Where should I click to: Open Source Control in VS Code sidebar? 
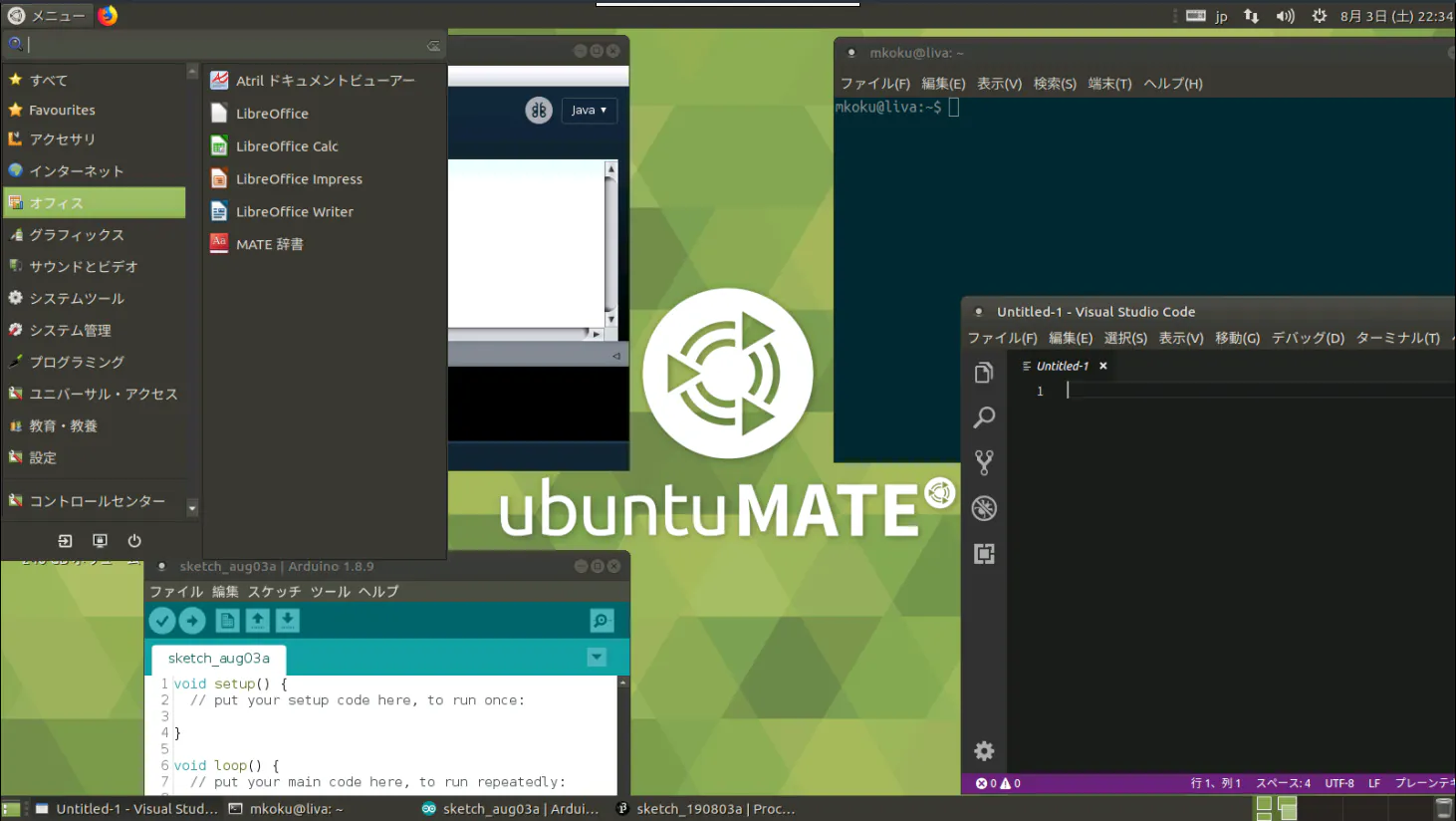pyautogui.click(x=984, y=462)
